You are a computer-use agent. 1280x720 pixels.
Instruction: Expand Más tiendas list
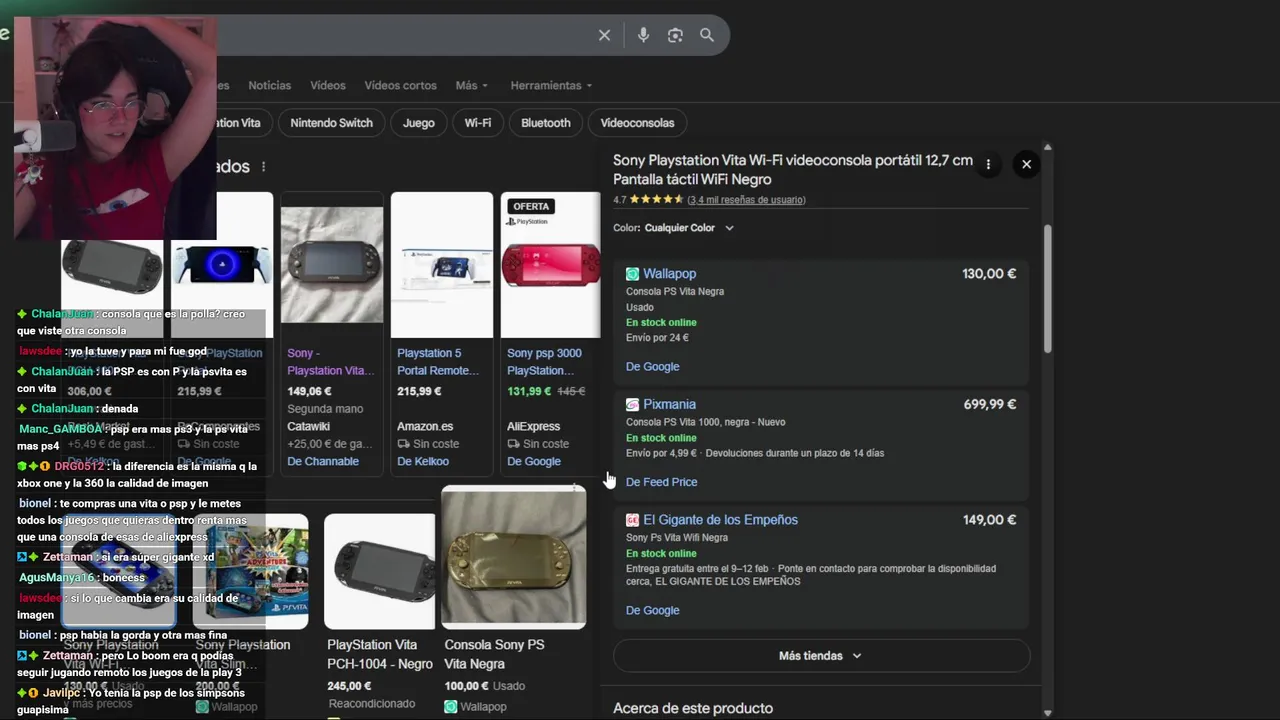821,656
